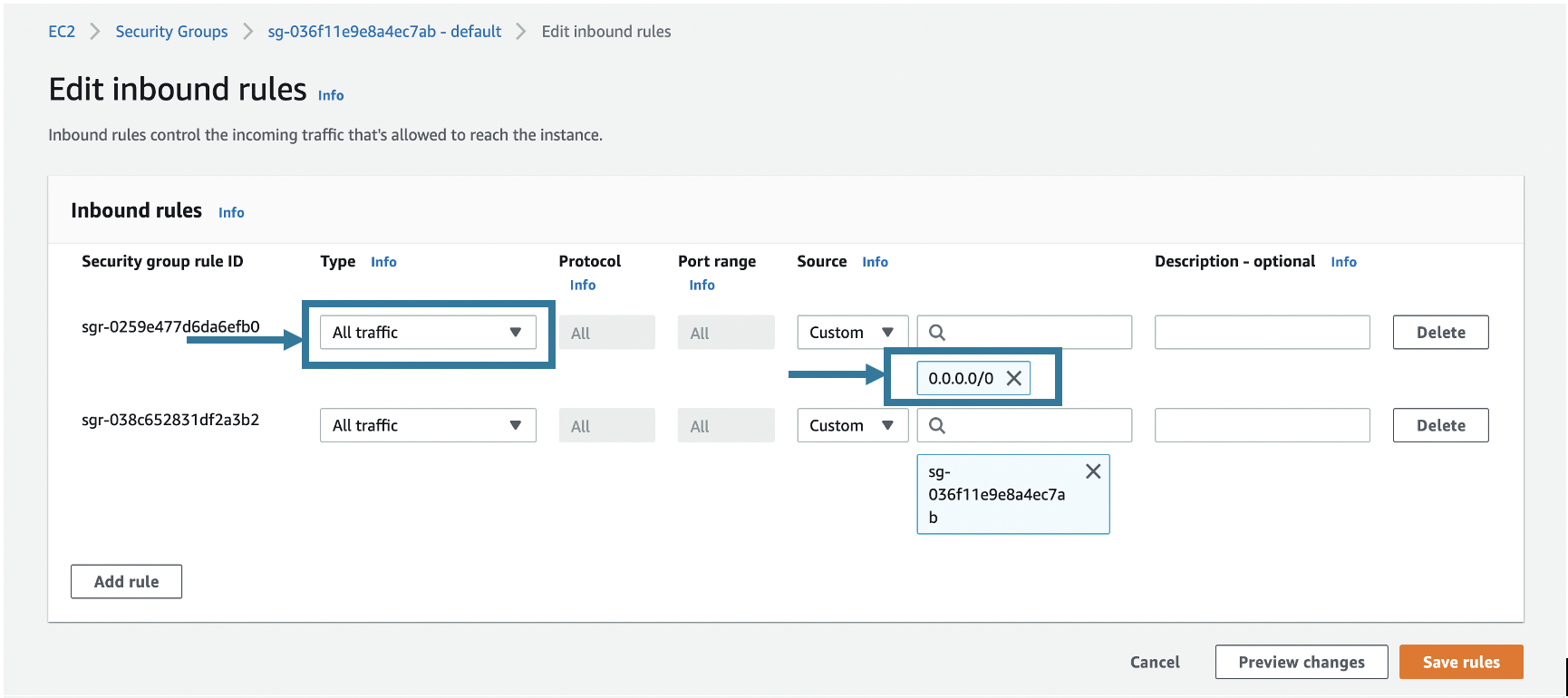Open Info link for Type column
Viewport: 1568px width, 698px height.
point(383,262)
